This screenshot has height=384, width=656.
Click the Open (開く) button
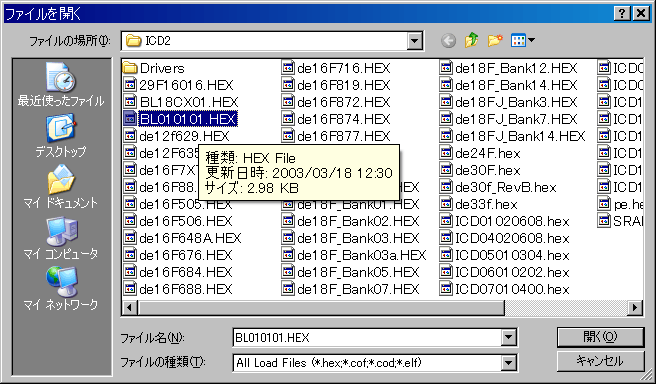(x=600, y=337)
